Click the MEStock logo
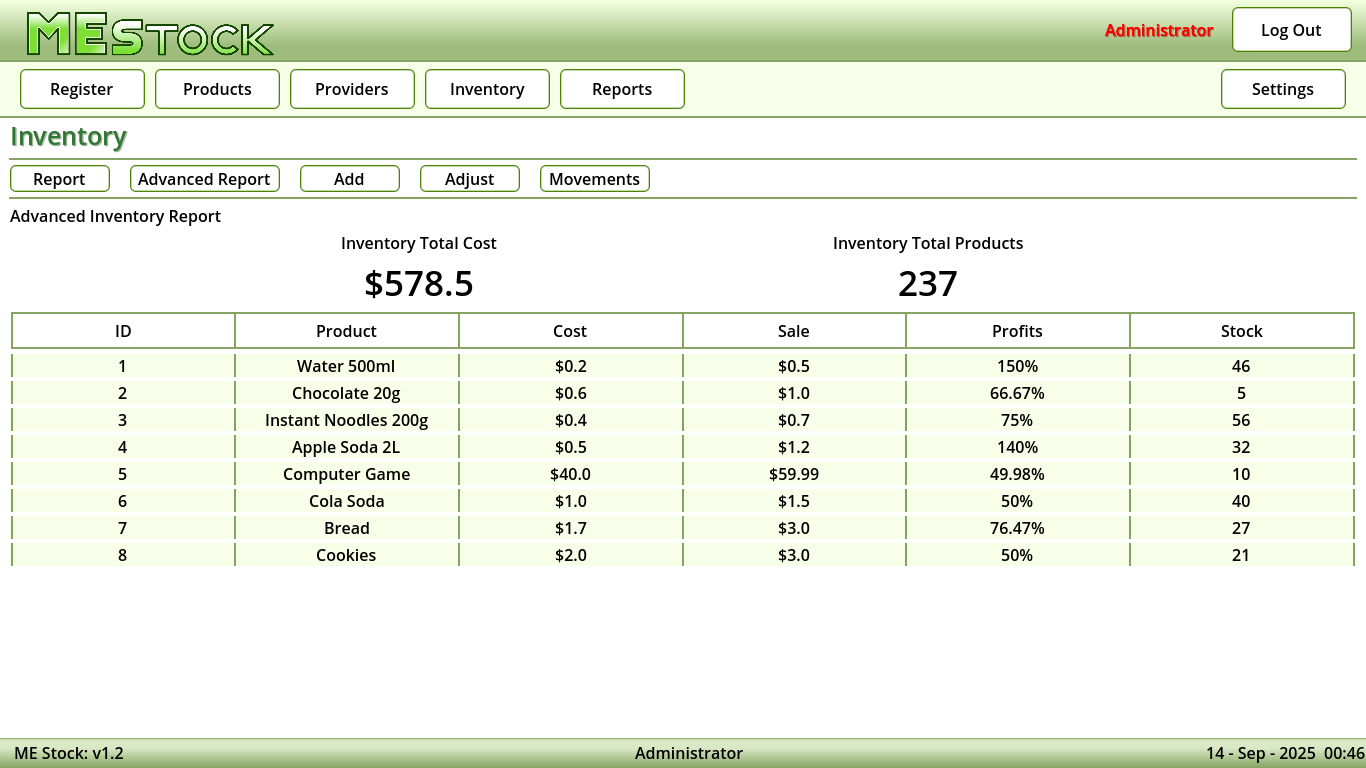 pos(150,34)
